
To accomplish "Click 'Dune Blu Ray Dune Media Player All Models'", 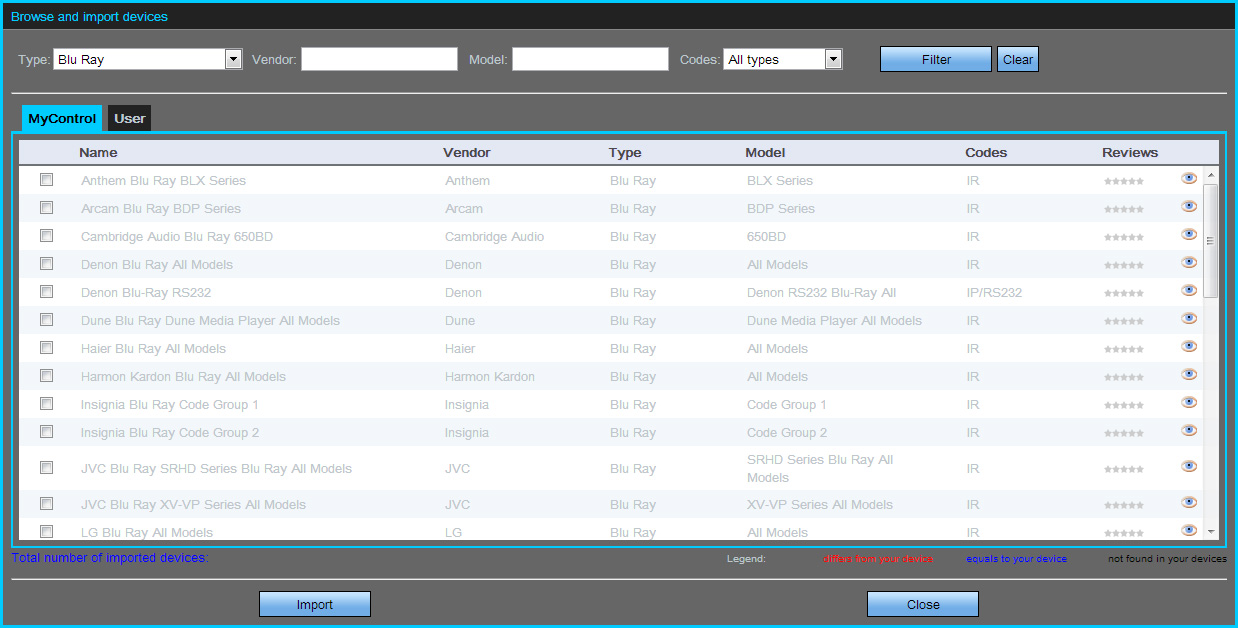I will [x=210, y=321].
